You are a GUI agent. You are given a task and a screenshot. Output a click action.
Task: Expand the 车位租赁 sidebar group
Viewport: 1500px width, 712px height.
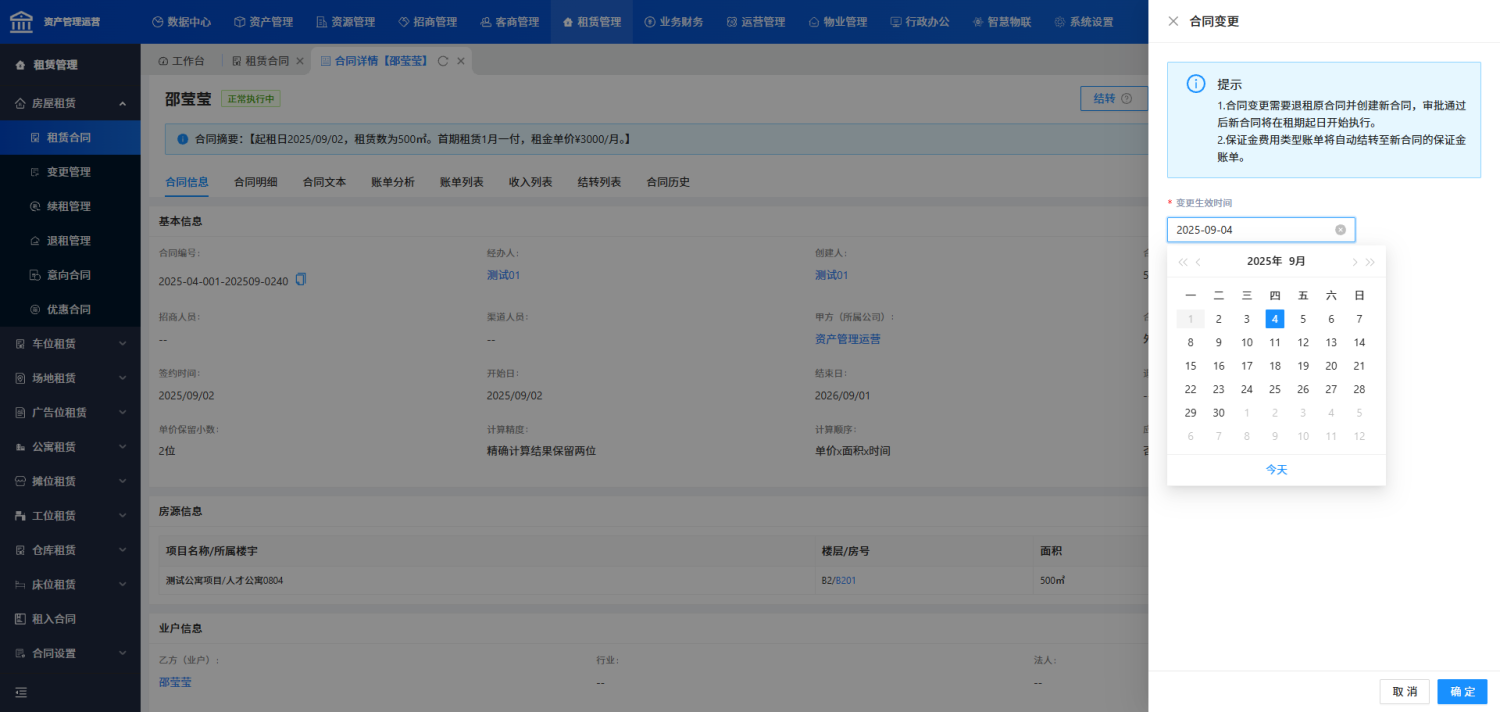(70, 344)
